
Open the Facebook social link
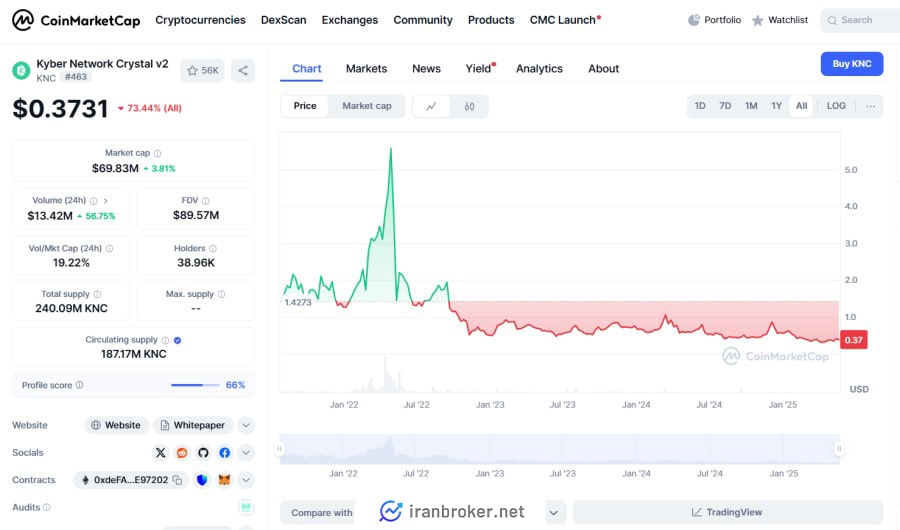[224, 453]
